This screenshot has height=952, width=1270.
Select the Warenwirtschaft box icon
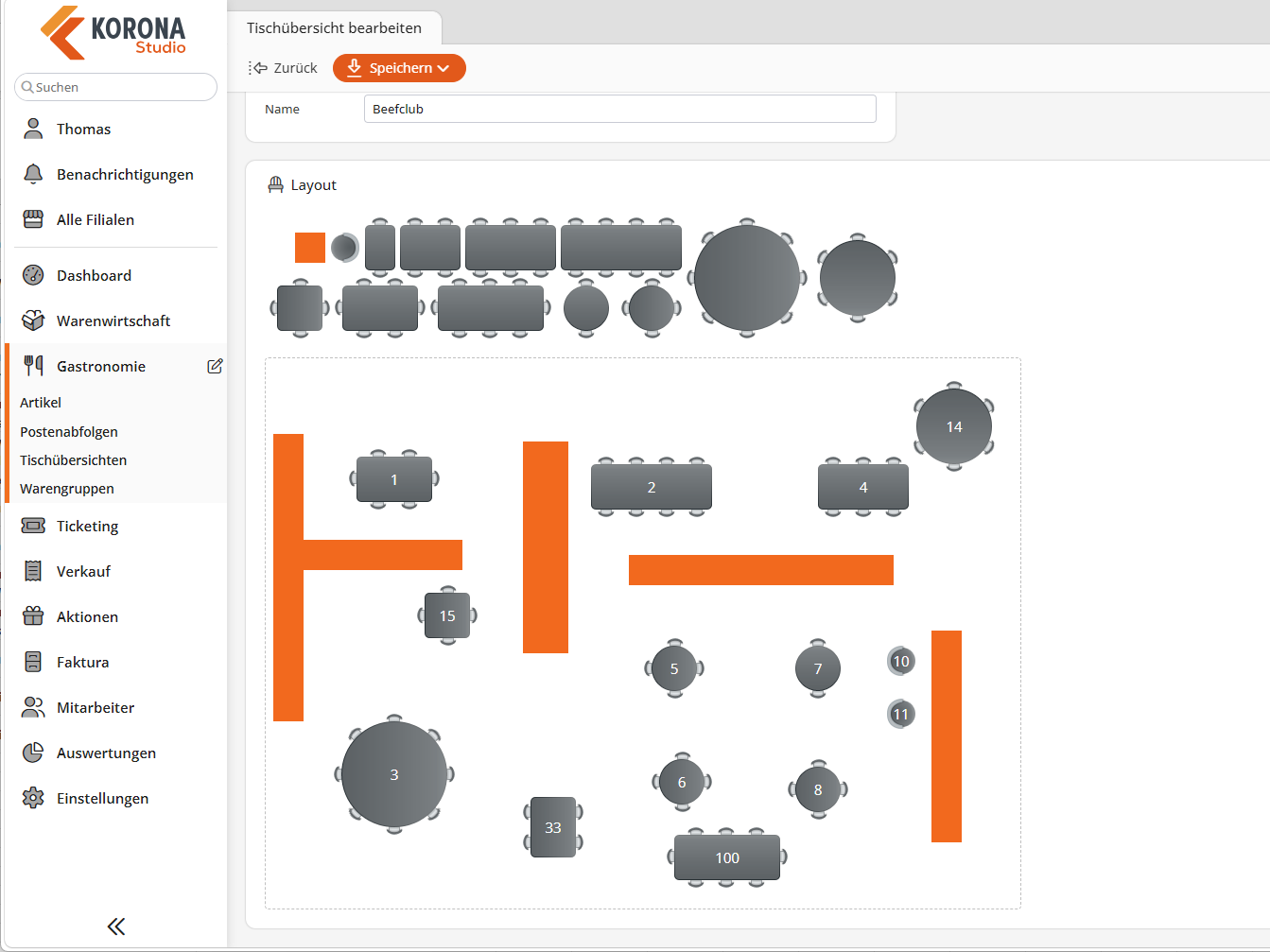(x=33, y=320)
